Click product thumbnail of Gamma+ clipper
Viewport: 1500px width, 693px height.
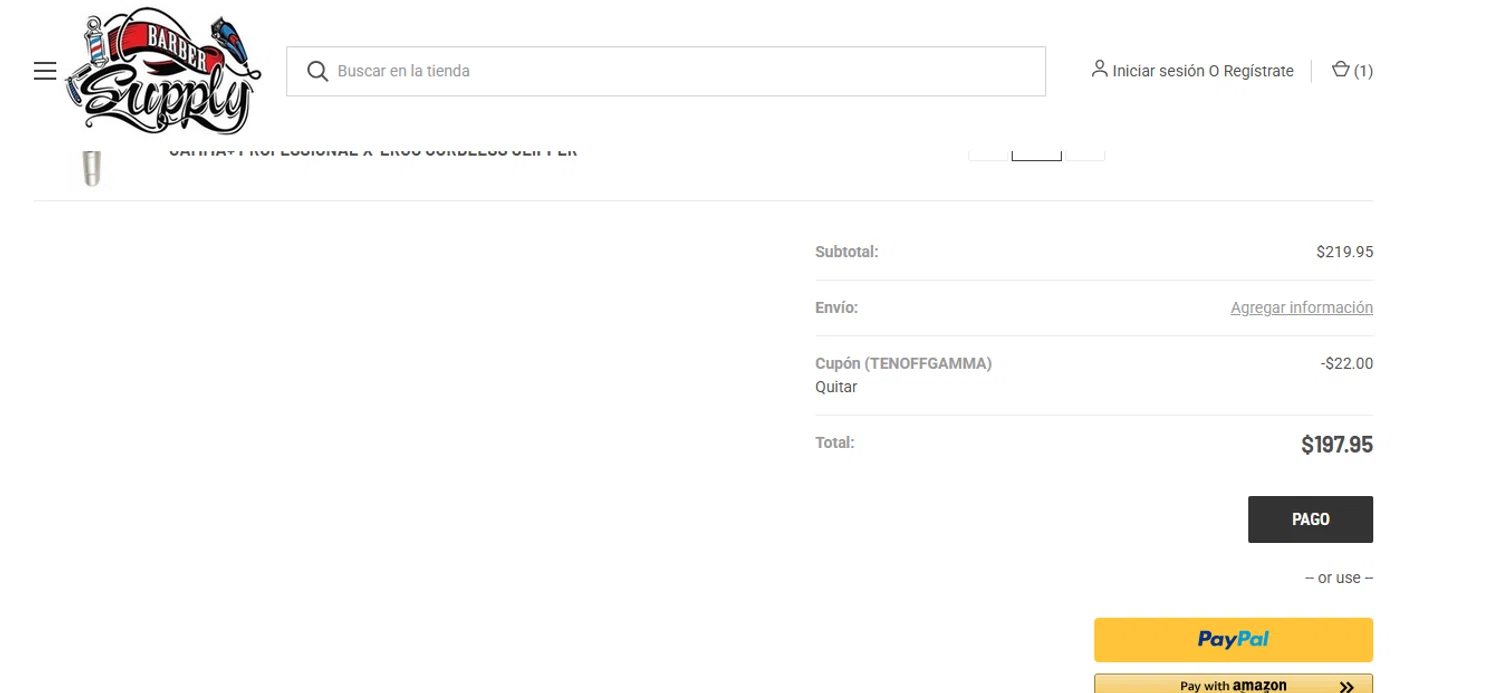(x=92, y=167)
